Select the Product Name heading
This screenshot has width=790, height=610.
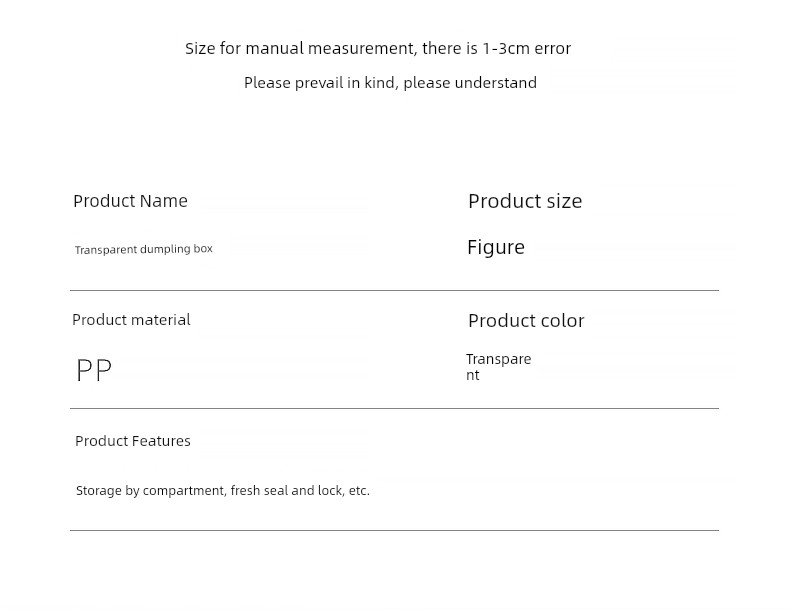[x=130, y=201]
